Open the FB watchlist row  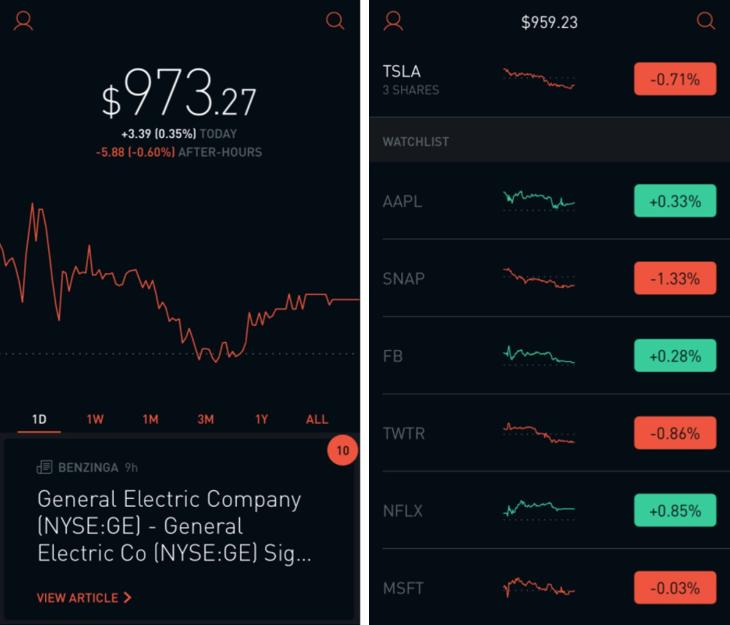coord(549,356)
